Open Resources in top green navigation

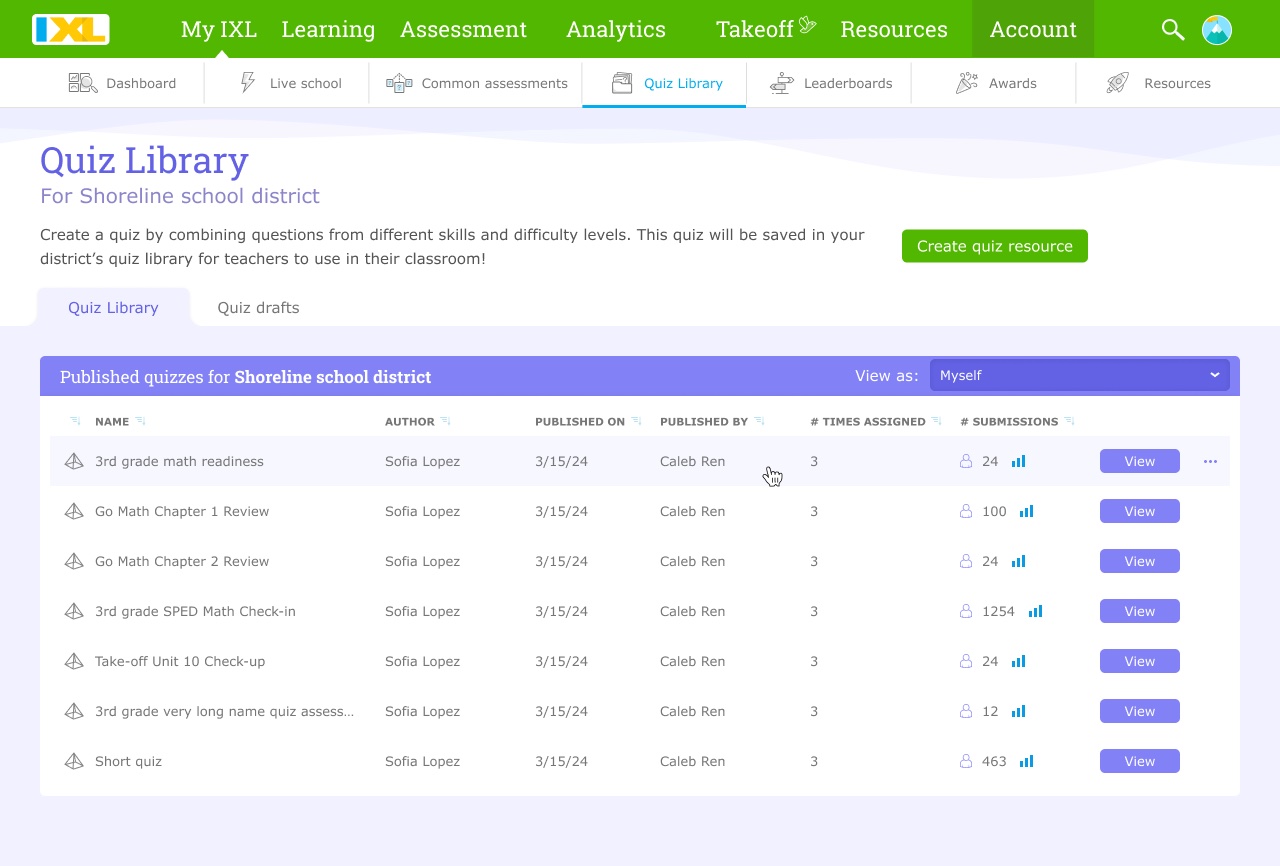(x=894, y=30)
